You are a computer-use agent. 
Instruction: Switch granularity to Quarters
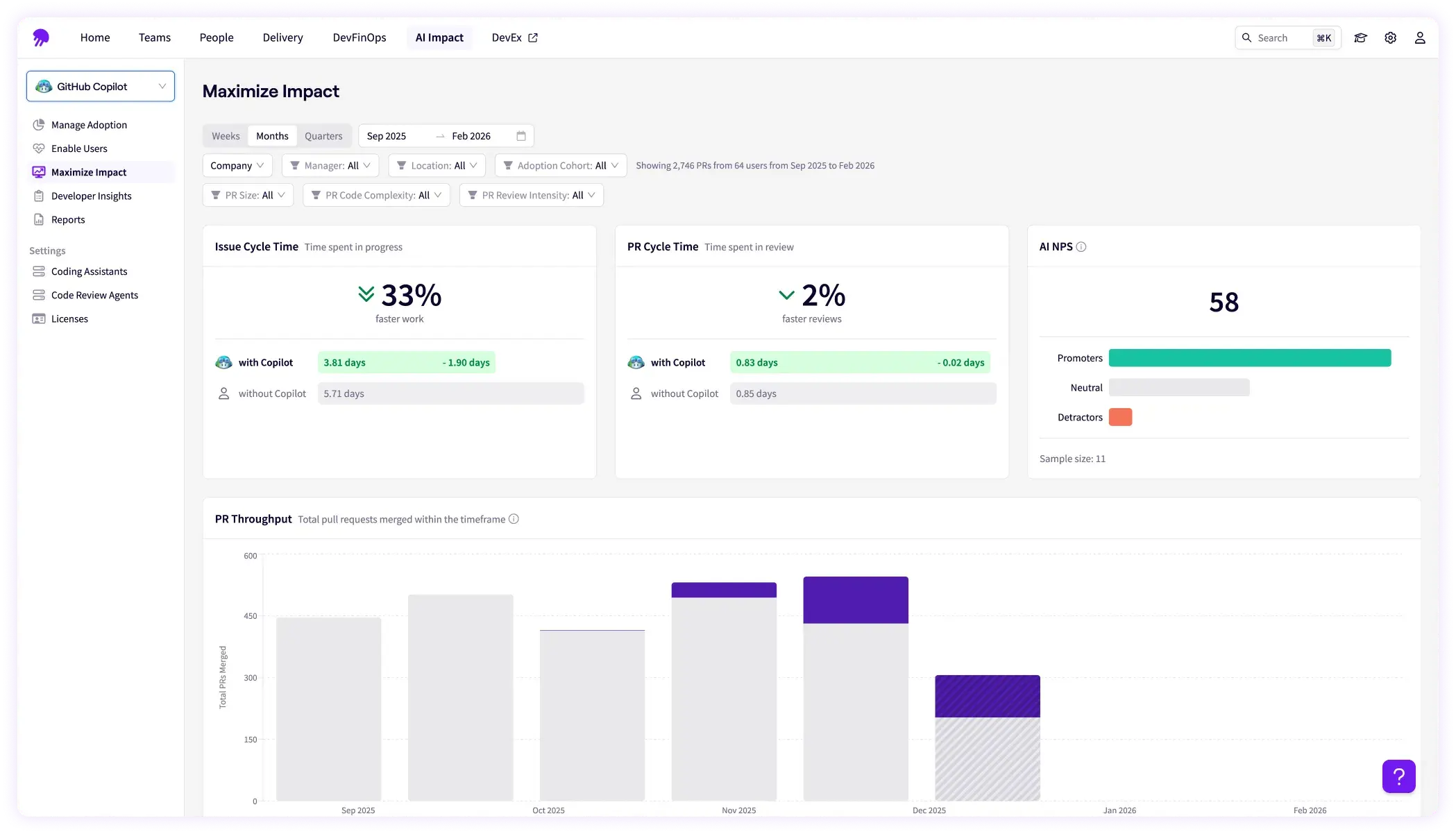coord(323,136)
